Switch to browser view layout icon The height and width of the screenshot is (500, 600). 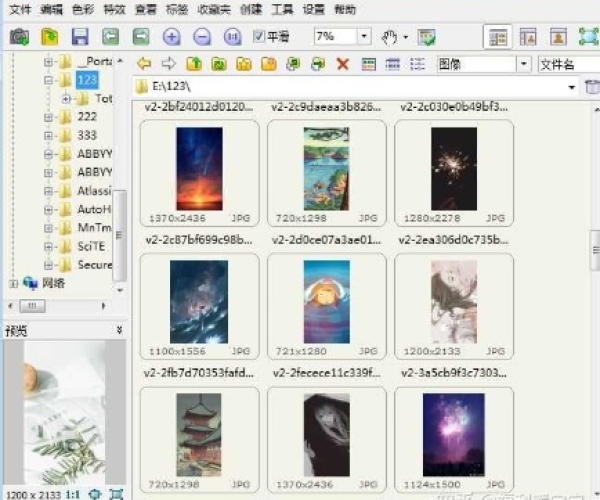coord(497,37)
